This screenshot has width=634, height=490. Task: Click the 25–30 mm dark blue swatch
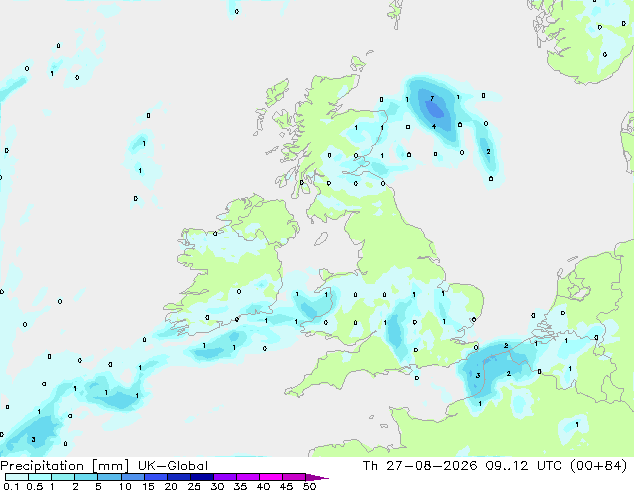(201, 477)
